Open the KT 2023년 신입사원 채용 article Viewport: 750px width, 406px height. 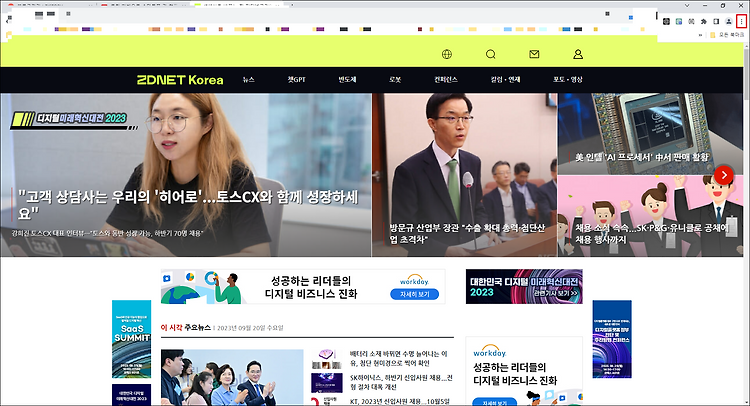(x=399, y=401)
